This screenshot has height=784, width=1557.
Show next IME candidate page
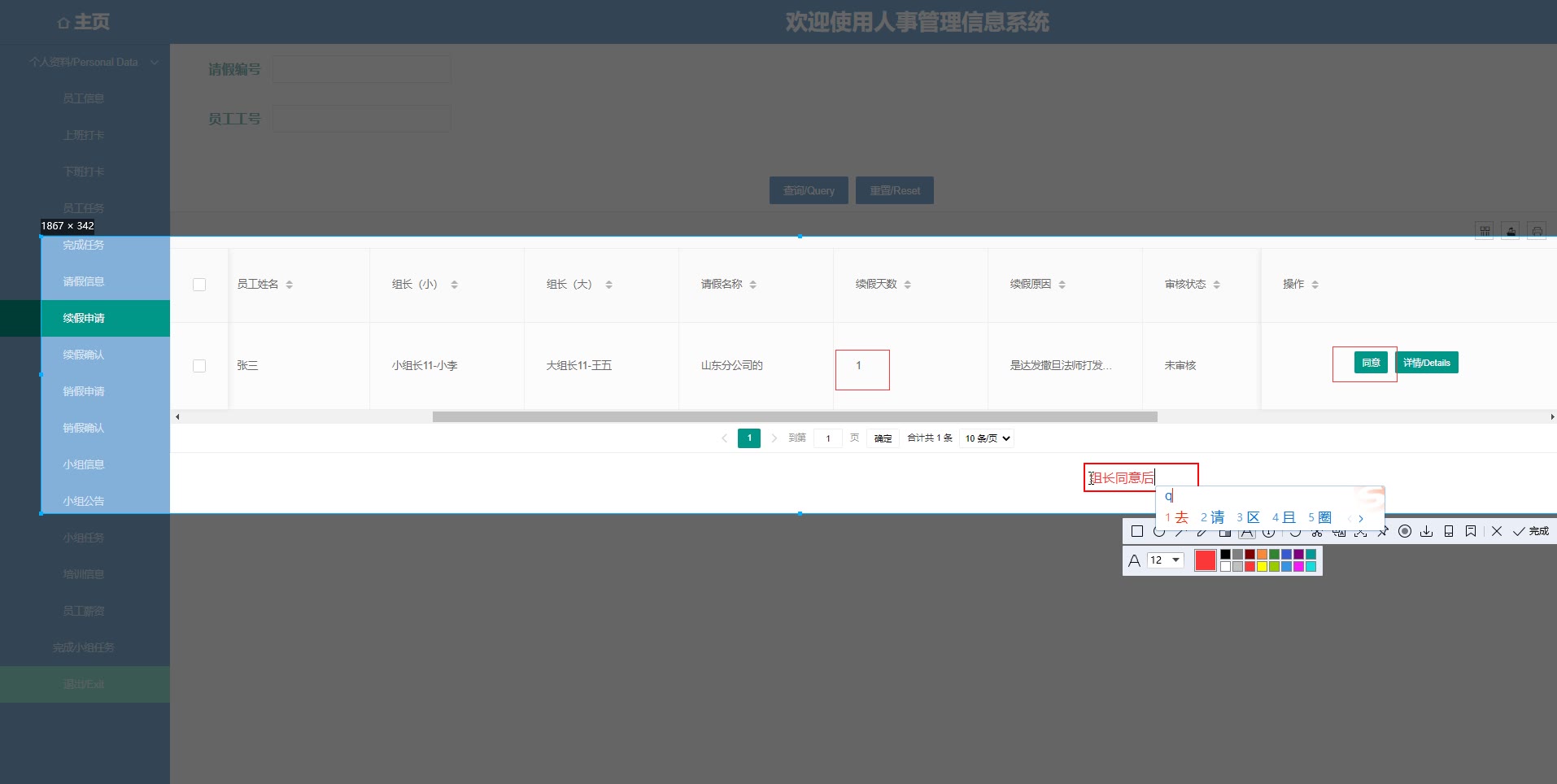(1361, 518)
